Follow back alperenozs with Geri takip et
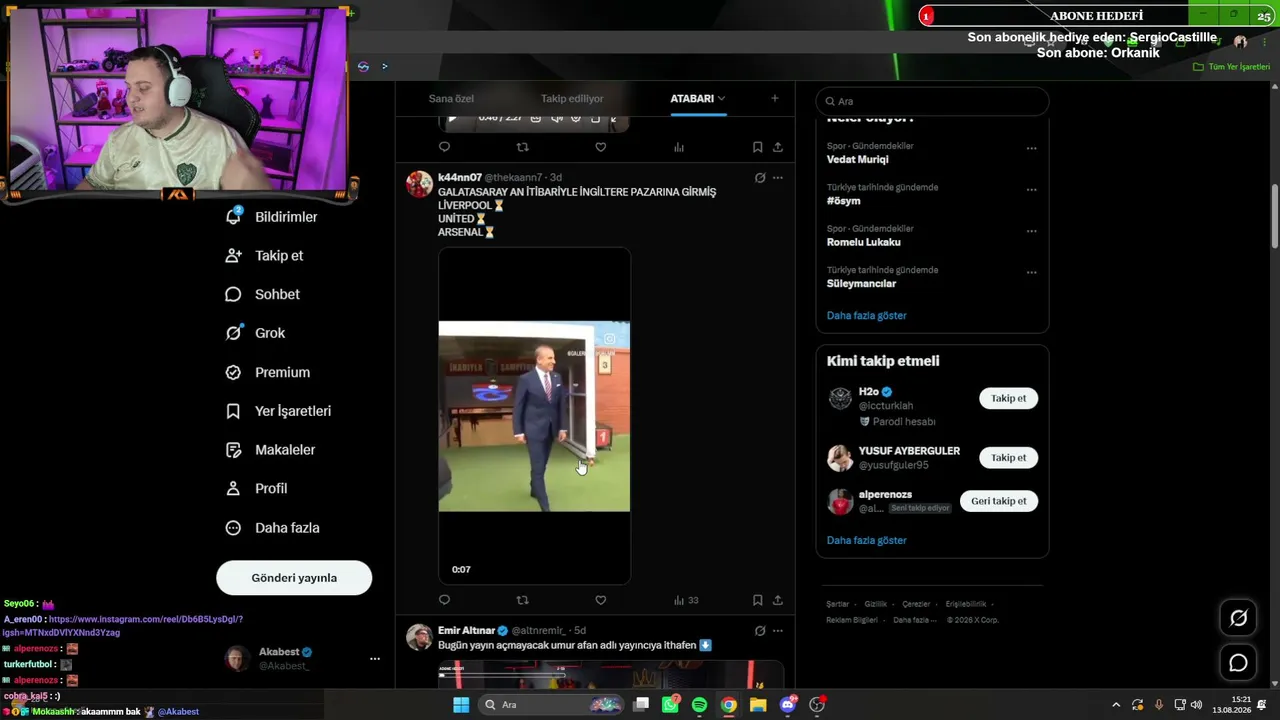Screen dimensions: 1280x720 [998, 501]
